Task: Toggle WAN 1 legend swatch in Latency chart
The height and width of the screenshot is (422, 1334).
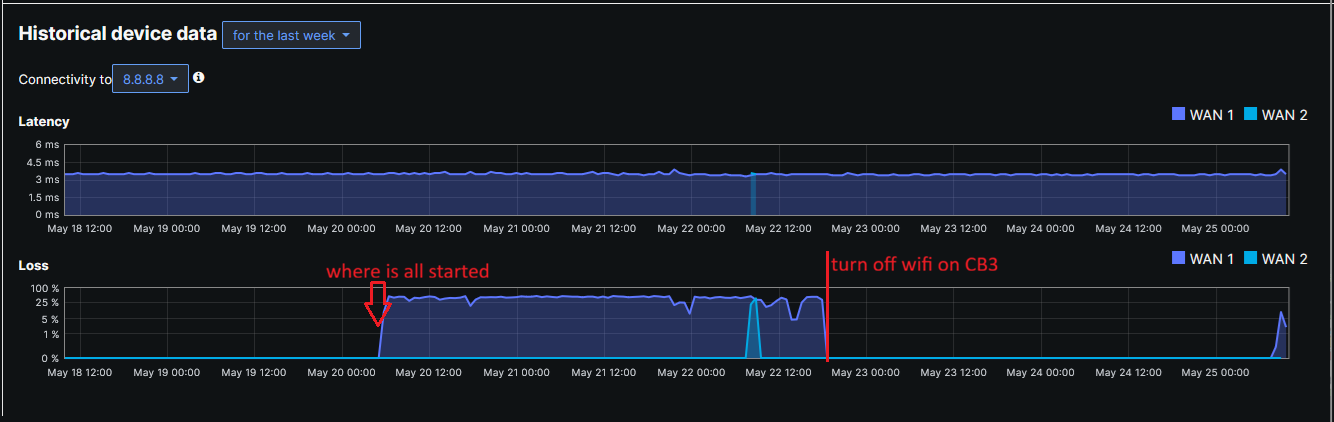Action: click(x=1178, y=114)
